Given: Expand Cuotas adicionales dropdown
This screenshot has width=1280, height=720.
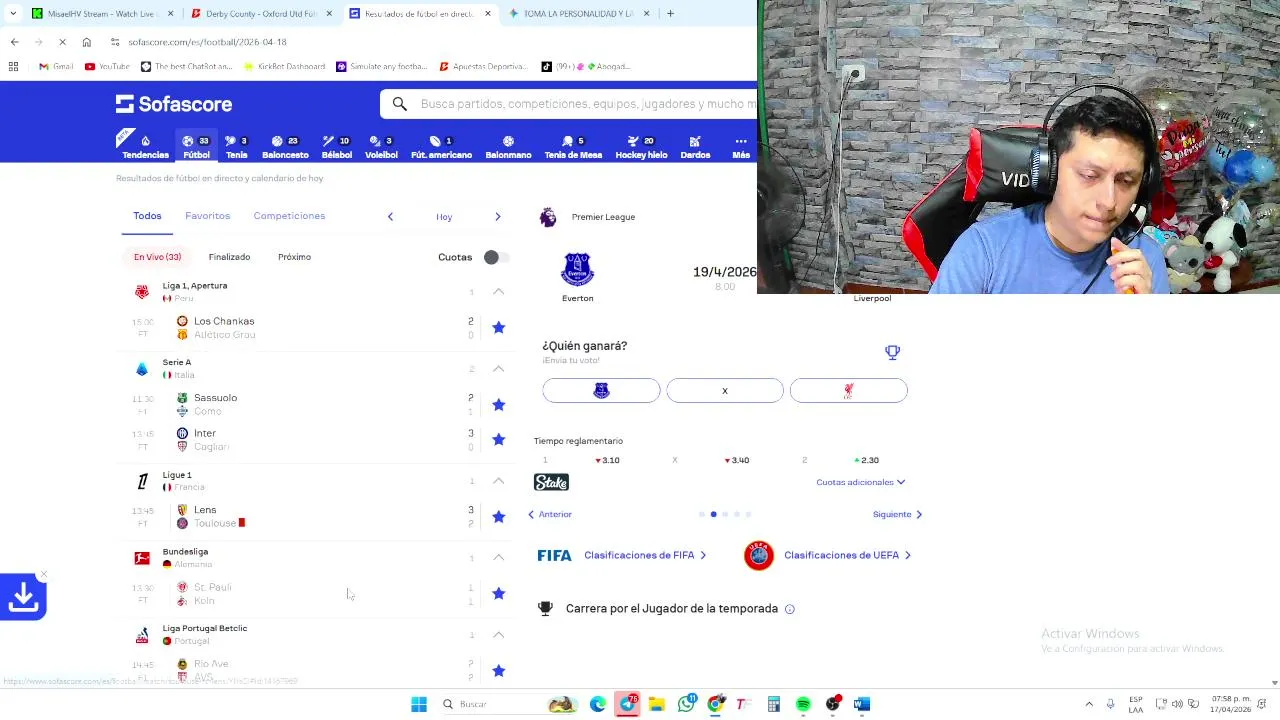Looking at the screenshot, I should [x=861, y=482].
